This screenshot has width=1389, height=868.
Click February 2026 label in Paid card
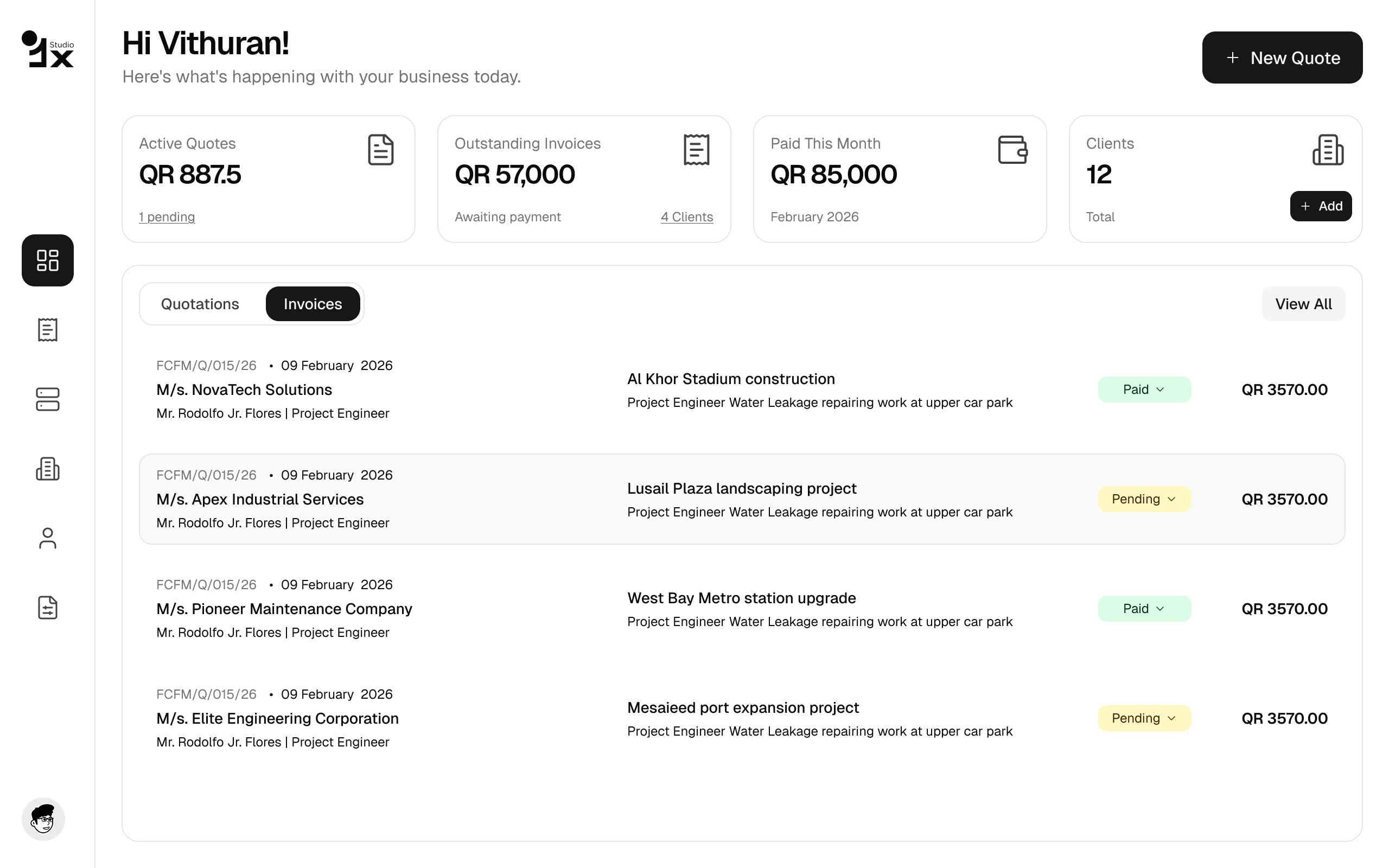[814, 217]
